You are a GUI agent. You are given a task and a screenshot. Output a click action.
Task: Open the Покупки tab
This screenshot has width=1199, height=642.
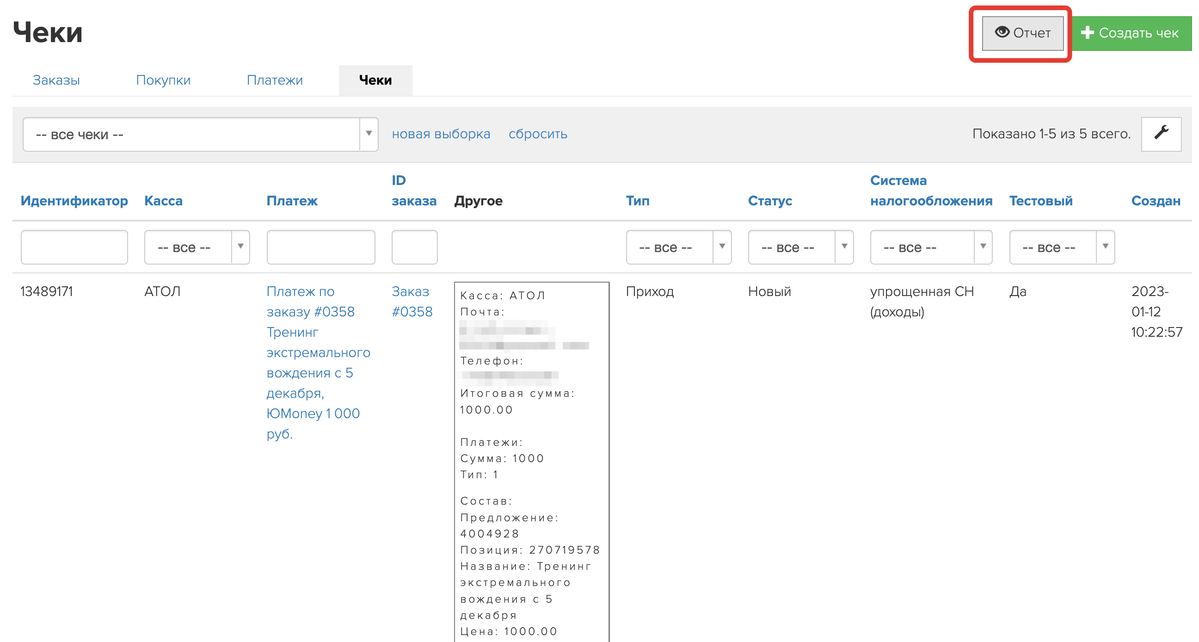163,80
